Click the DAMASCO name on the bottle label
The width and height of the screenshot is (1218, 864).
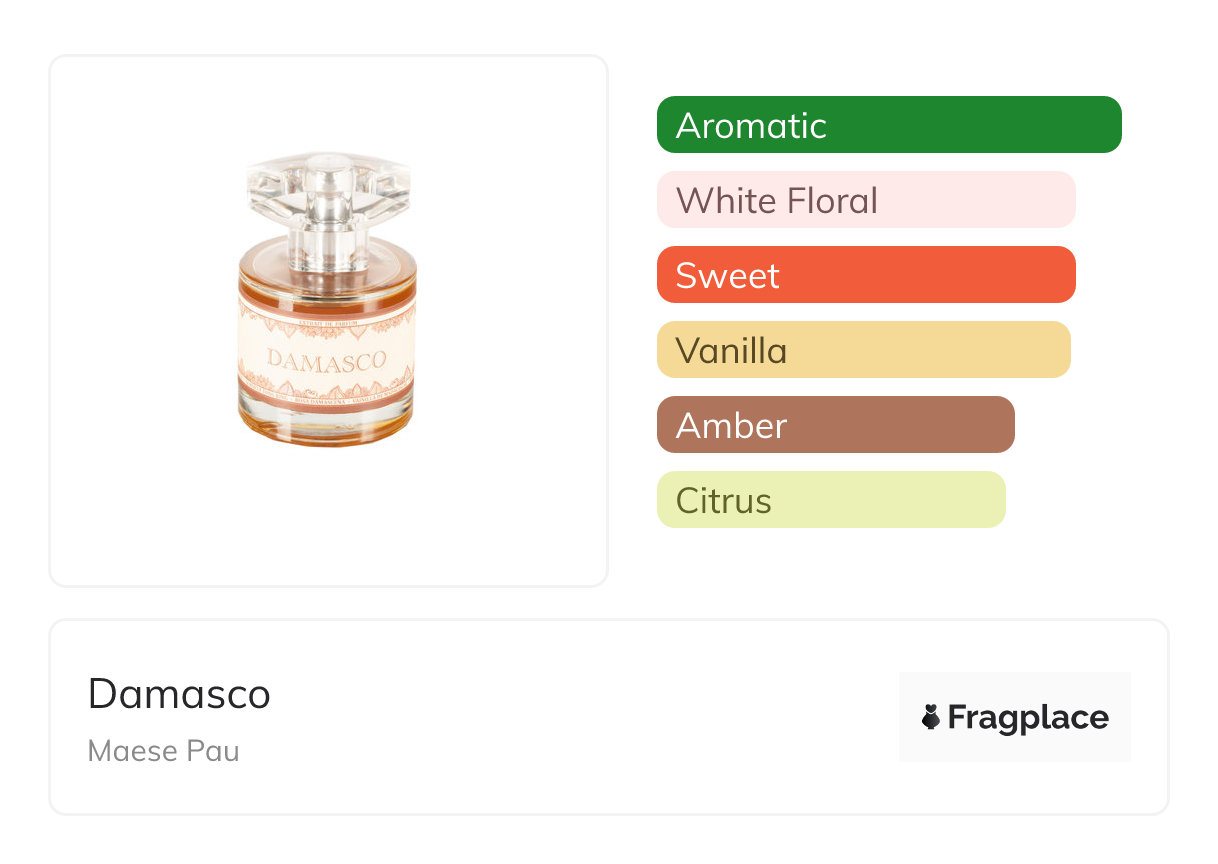pyautogui.click(x=327, y=361)
